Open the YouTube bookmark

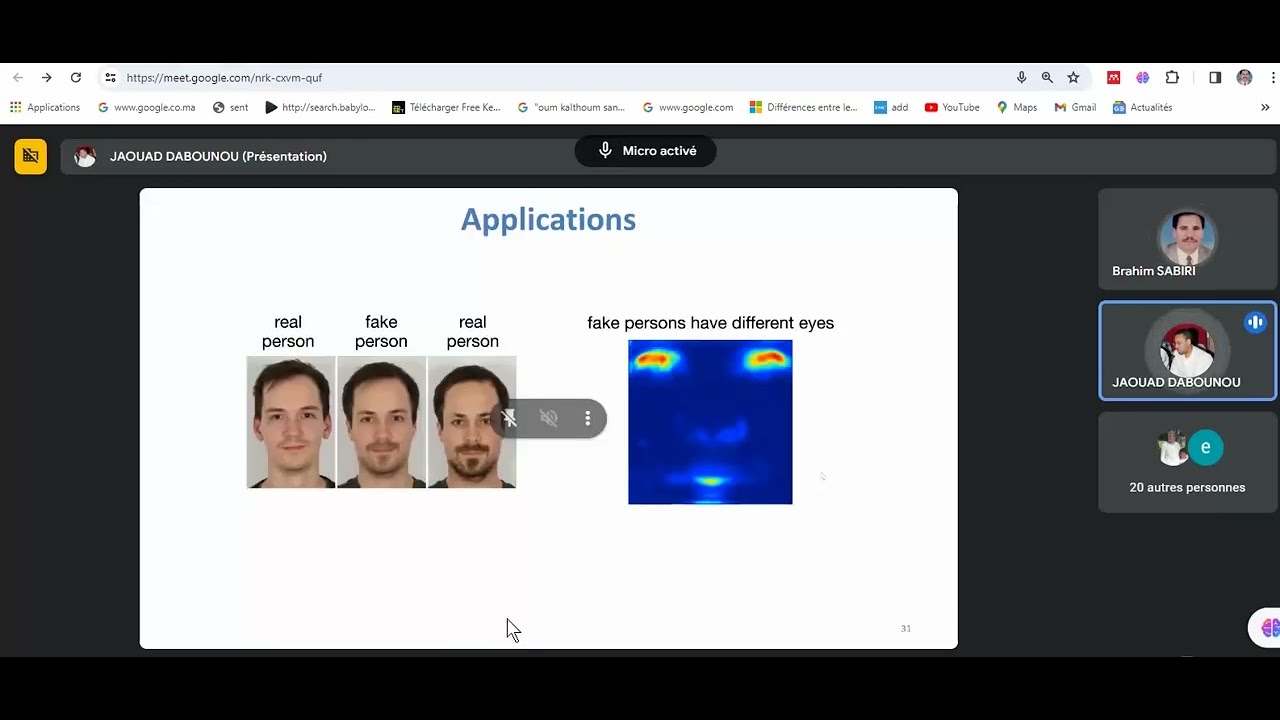[952, 107]
